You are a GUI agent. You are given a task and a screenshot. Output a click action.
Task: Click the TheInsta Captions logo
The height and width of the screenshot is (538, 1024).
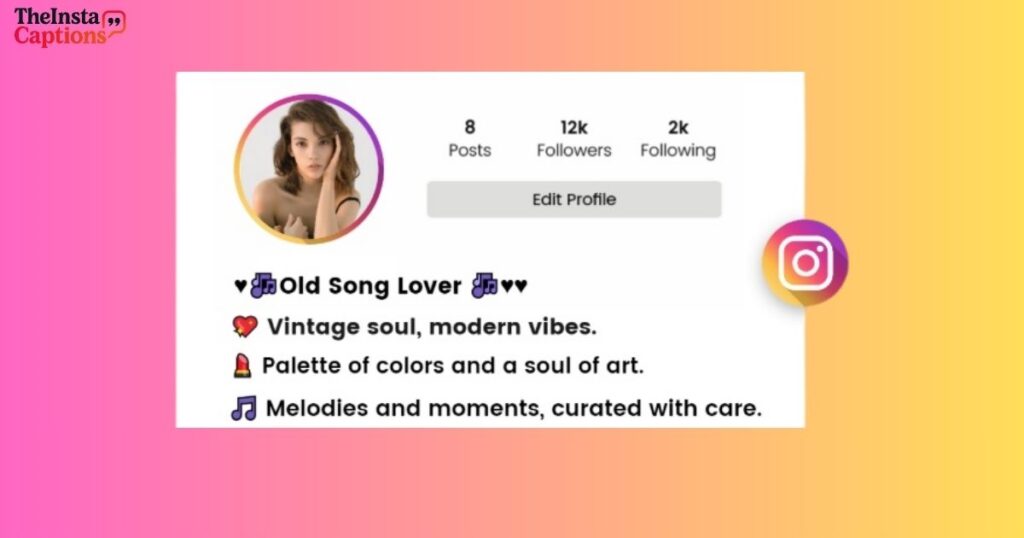pos(69,27)
